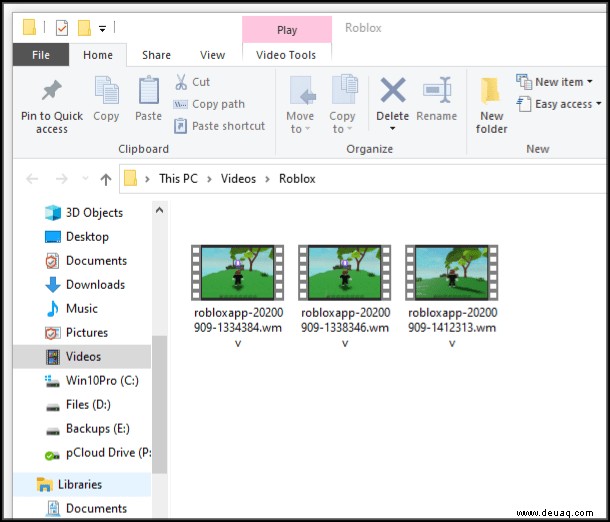
Task: Click the navigation pane scrollbar thumb
Action: pos(160,405)
